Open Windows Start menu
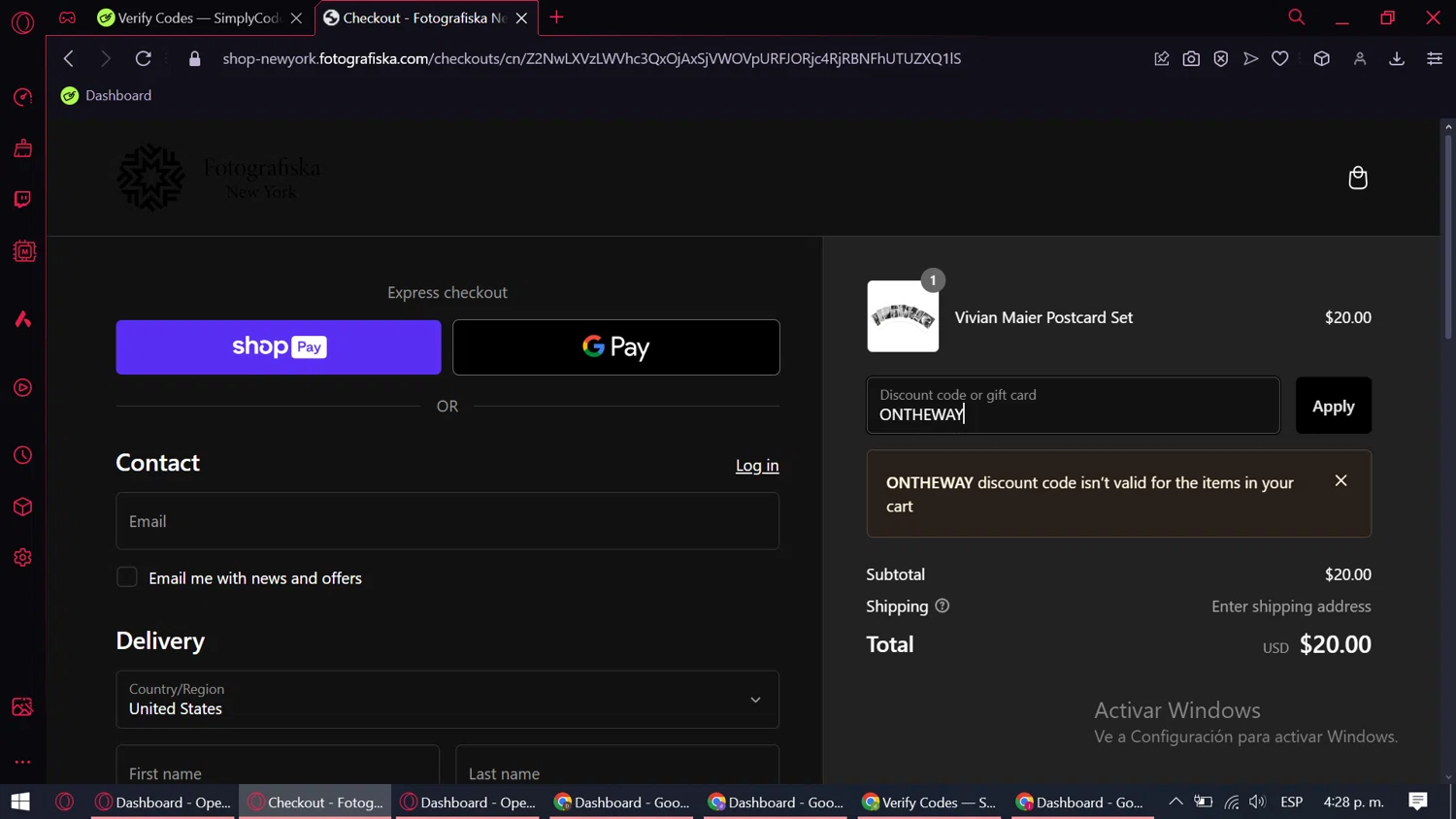Screen dimensions: 1456x819 [20, 802]
